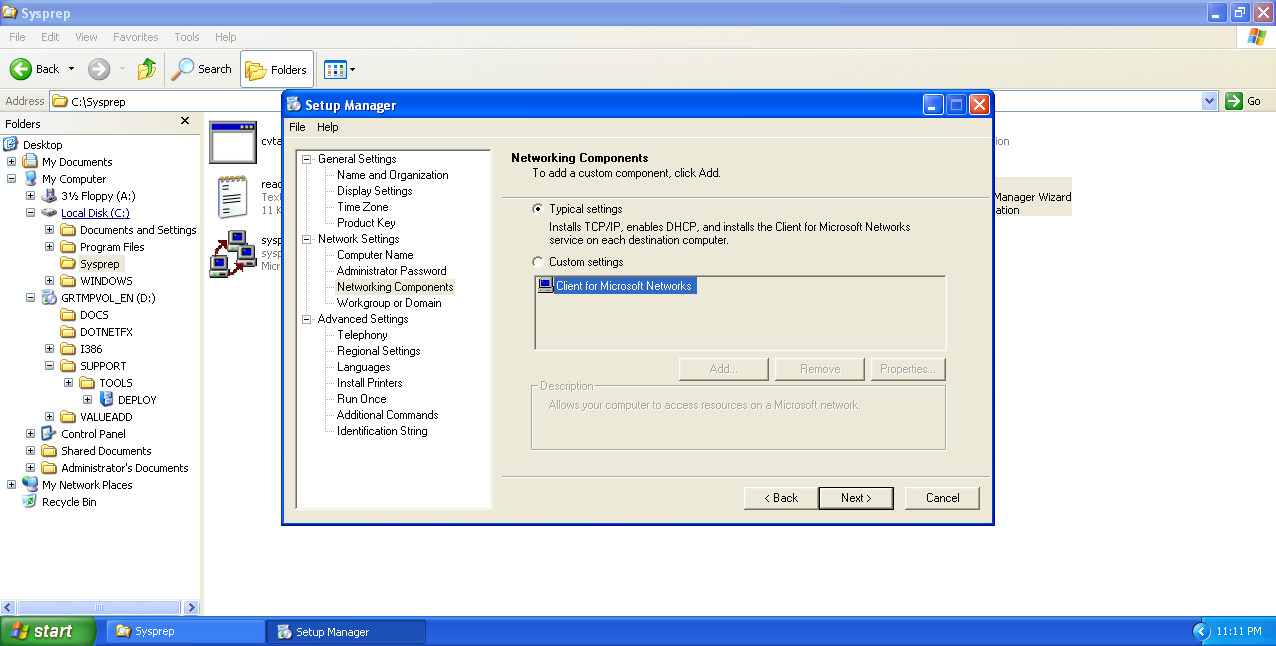Screen dimensions: 1276x646
Task: Select Display Settings in the tree
Action: click(x=374, y=191)
